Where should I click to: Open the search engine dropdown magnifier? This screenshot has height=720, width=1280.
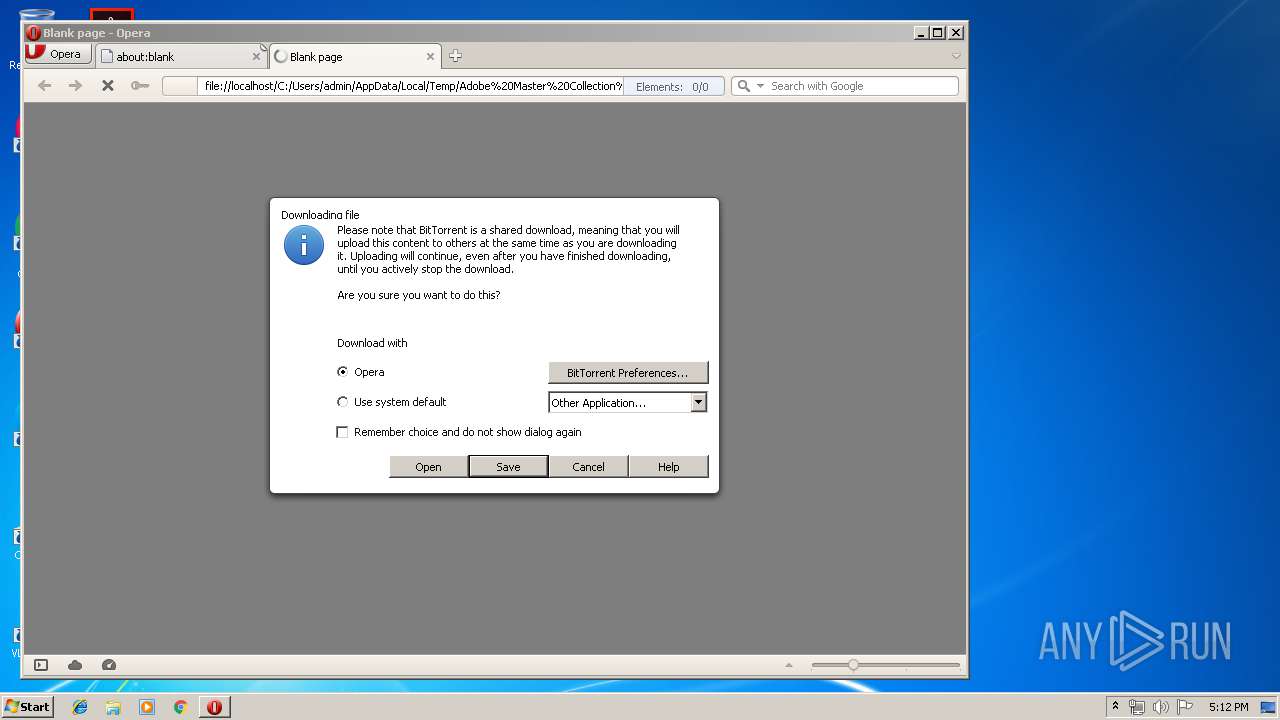coord(749,86)
